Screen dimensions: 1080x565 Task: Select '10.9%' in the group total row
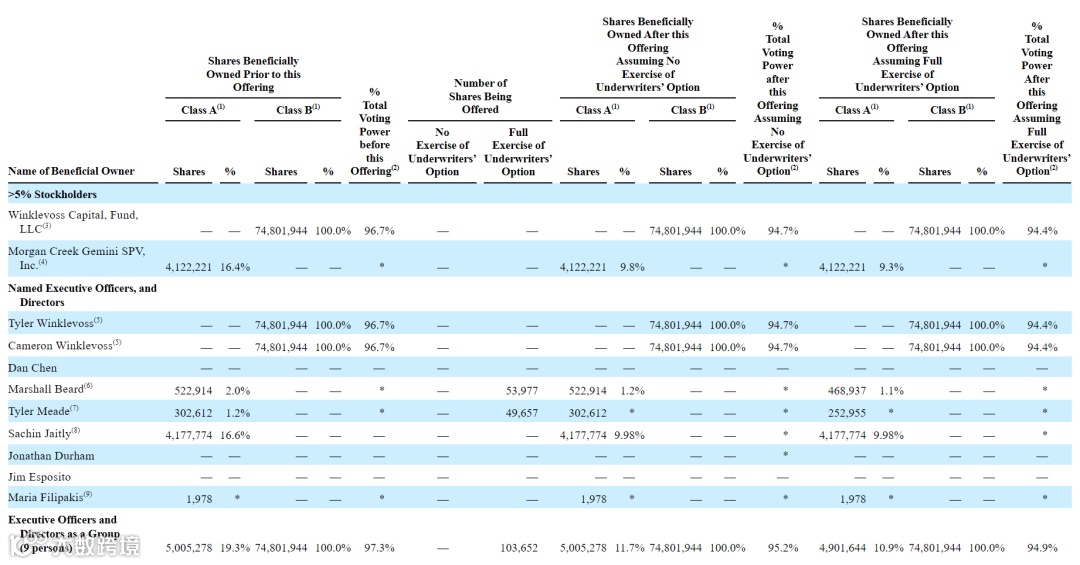[x=889, y=548]
